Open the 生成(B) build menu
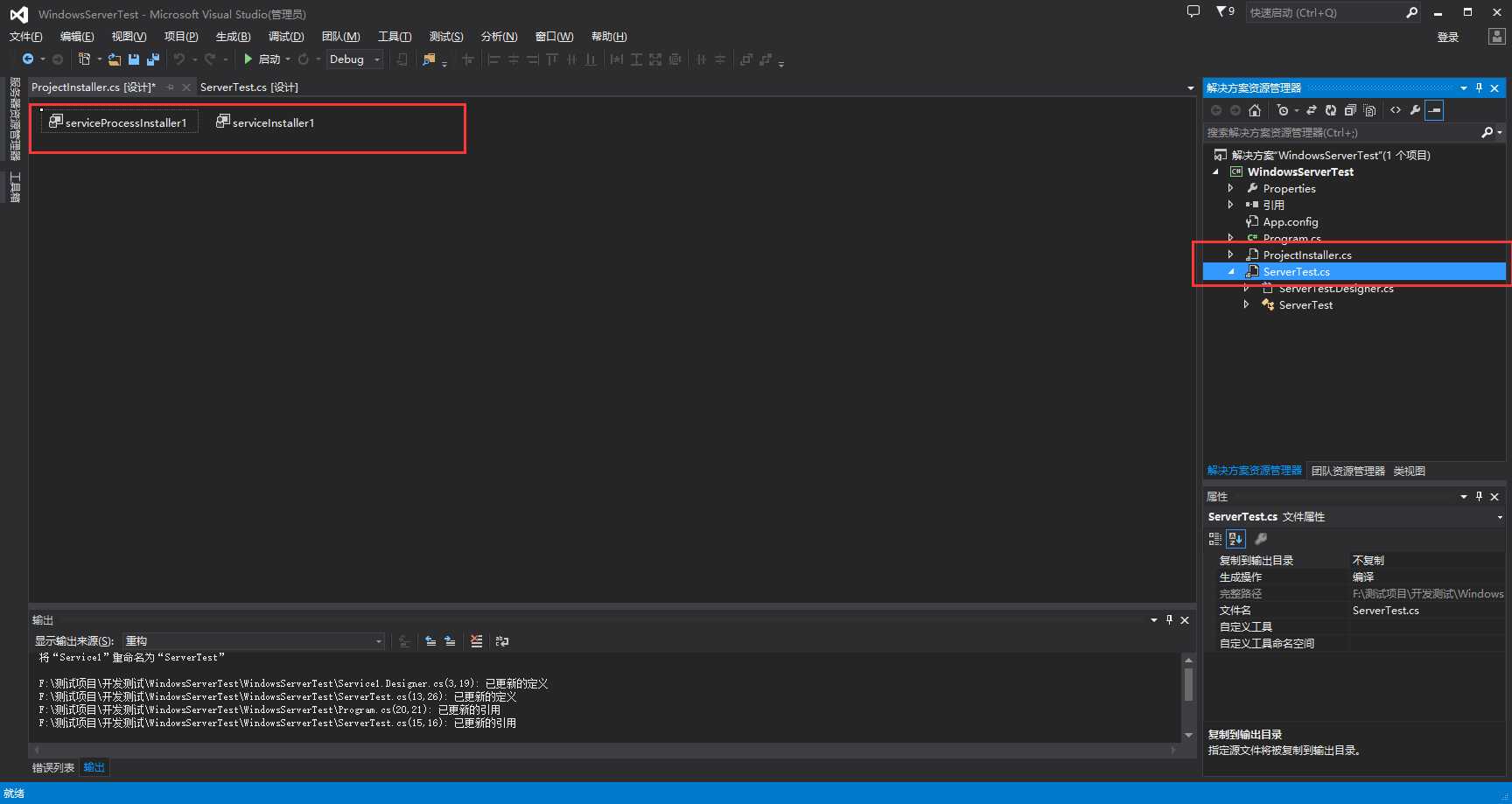 click(x=233, y=37)
